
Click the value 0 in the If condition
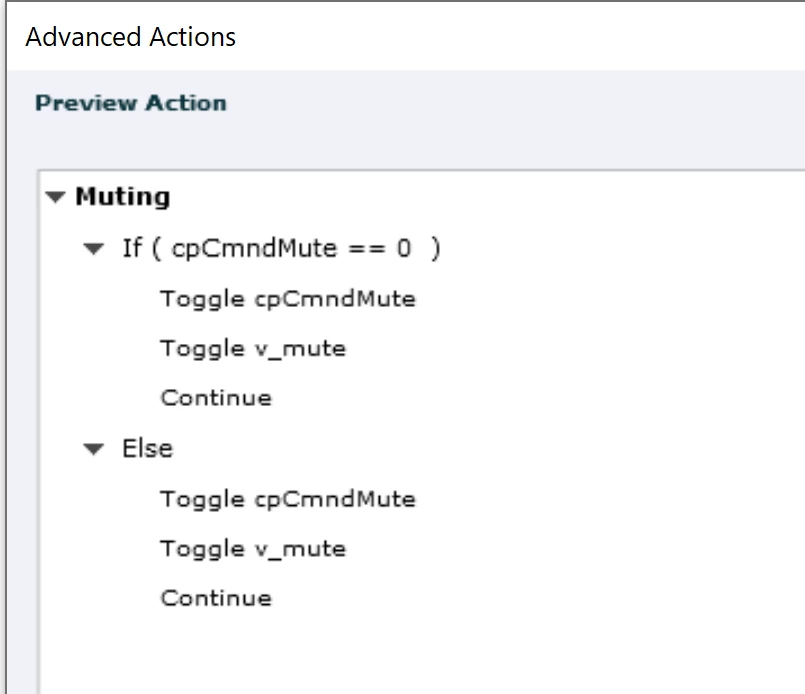(404, 248)
